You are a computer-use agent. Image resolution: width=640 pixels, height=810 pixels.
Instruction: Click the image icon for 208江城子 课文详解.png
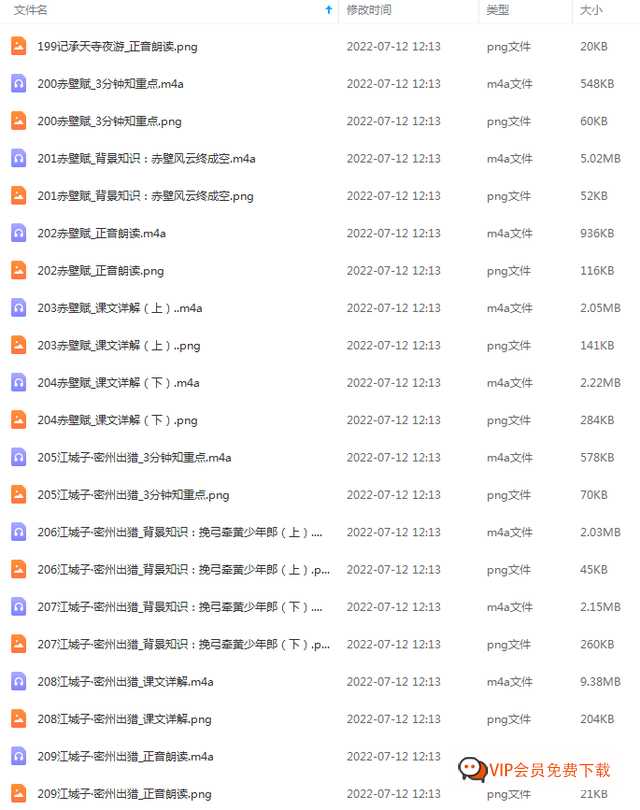pyautogui.click(x=19, y=719)
